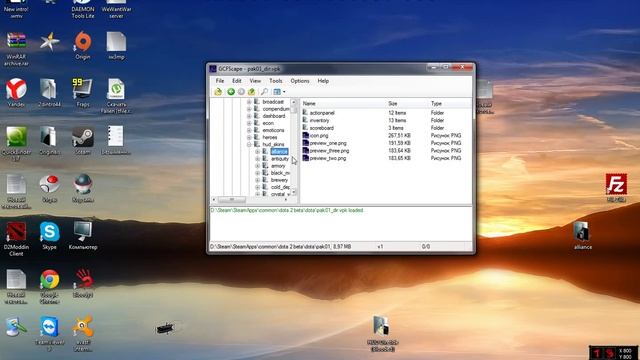Open the File menu

coord(220,81)
